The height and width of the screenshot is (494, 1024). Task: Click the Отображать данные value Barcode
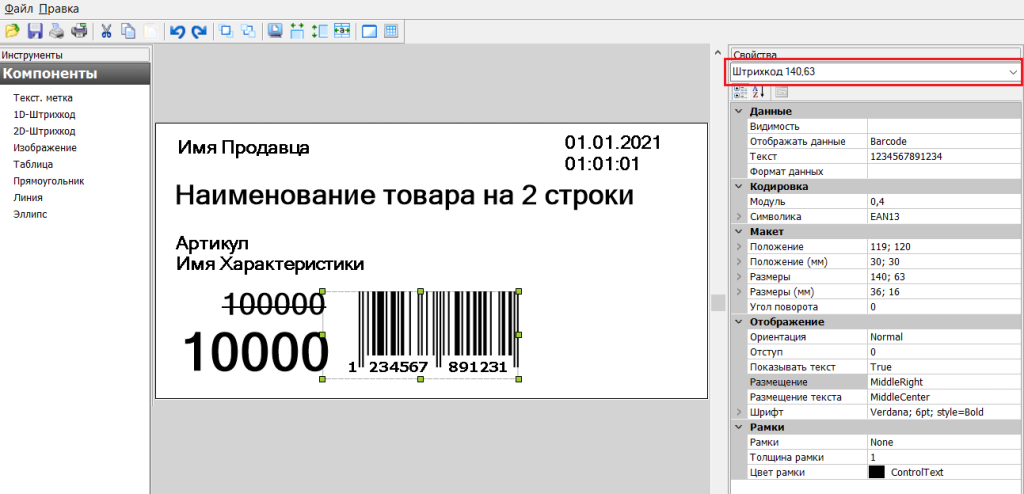[944, 141]
